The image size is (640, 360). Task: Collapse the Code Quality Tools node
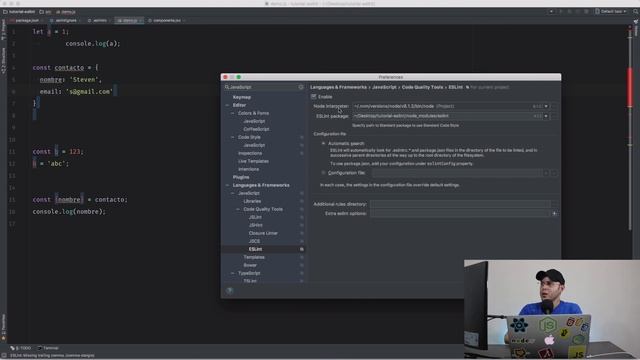click(x=238, y=209)
